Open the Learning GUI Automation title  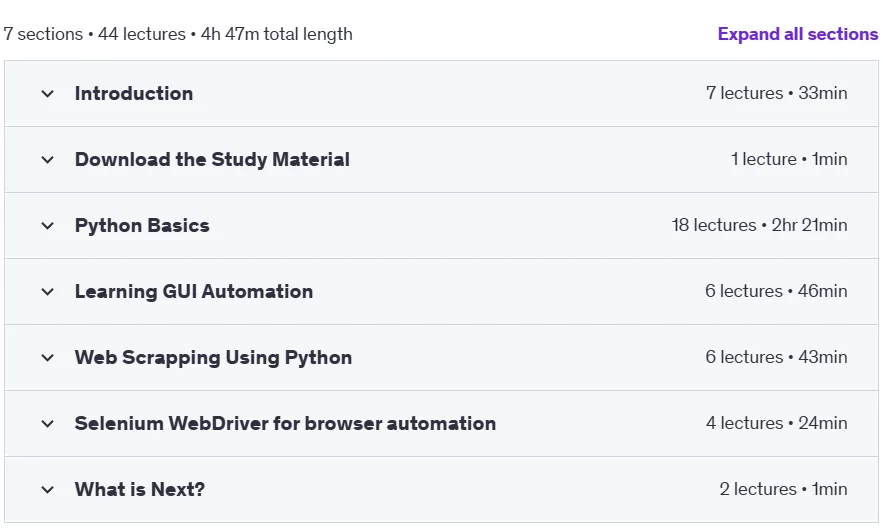pyautogui.click(x=194, y=292)
